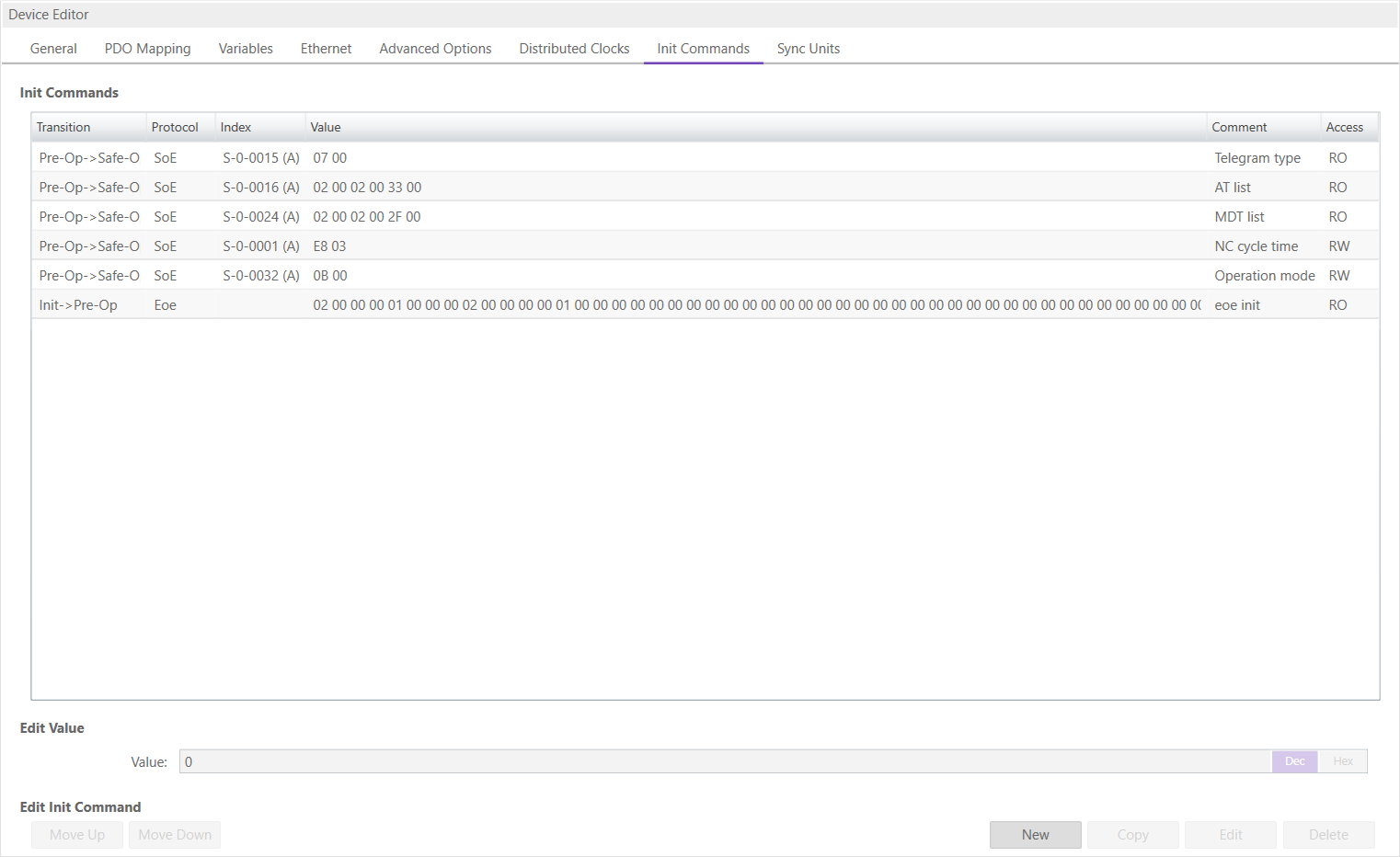Click the Value input field
This screenshot has height=857, width=1400.
point(724,761)
